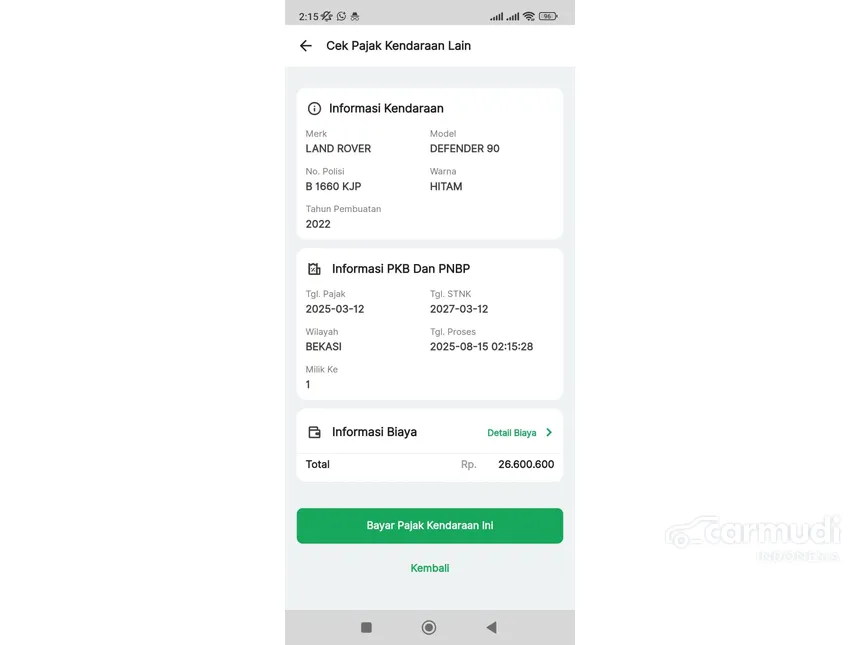Viewport: 860px width, 645px height.
Task: Go back using the header arrow
Action: tap(305, 46)
